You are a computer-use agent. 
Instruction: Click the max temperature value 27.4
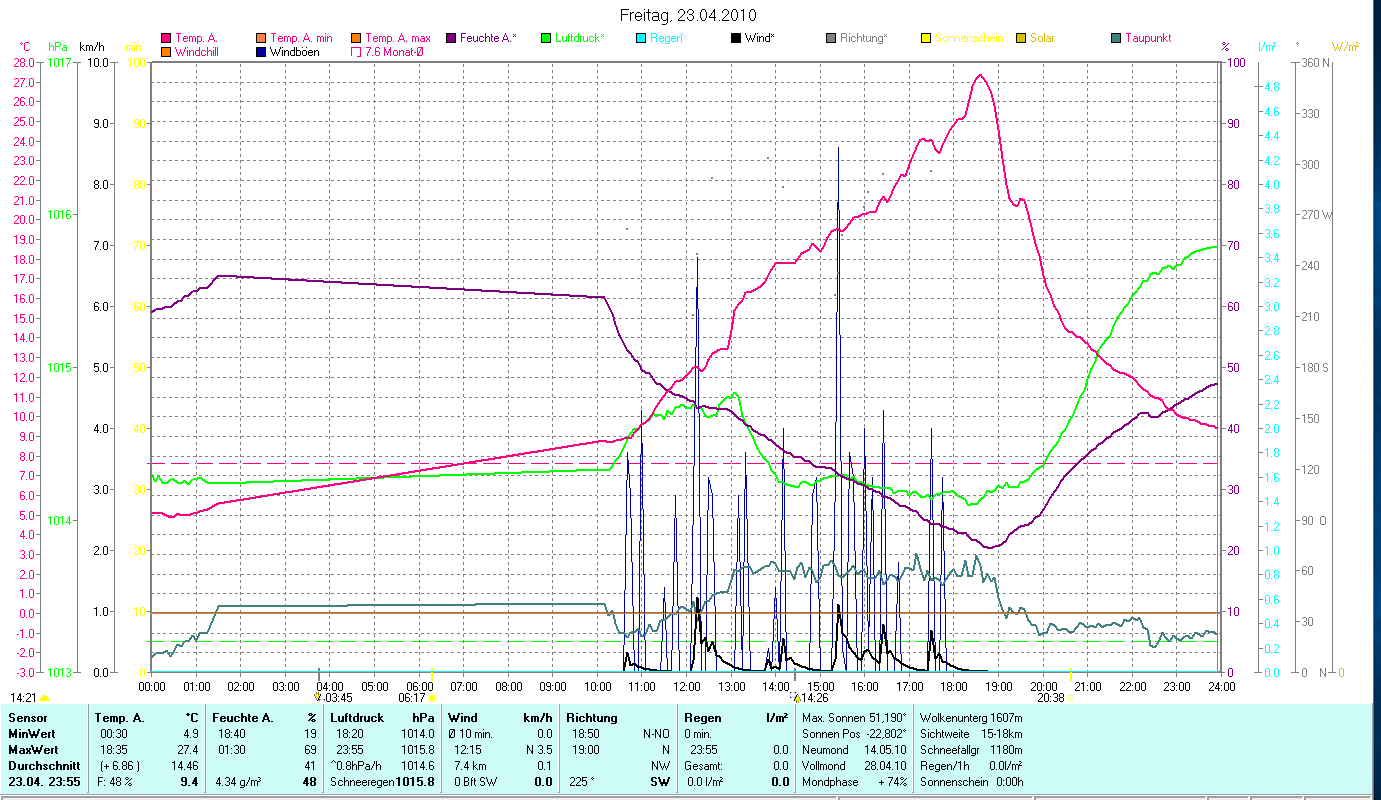pyautogui.click(x=188, y=749)
